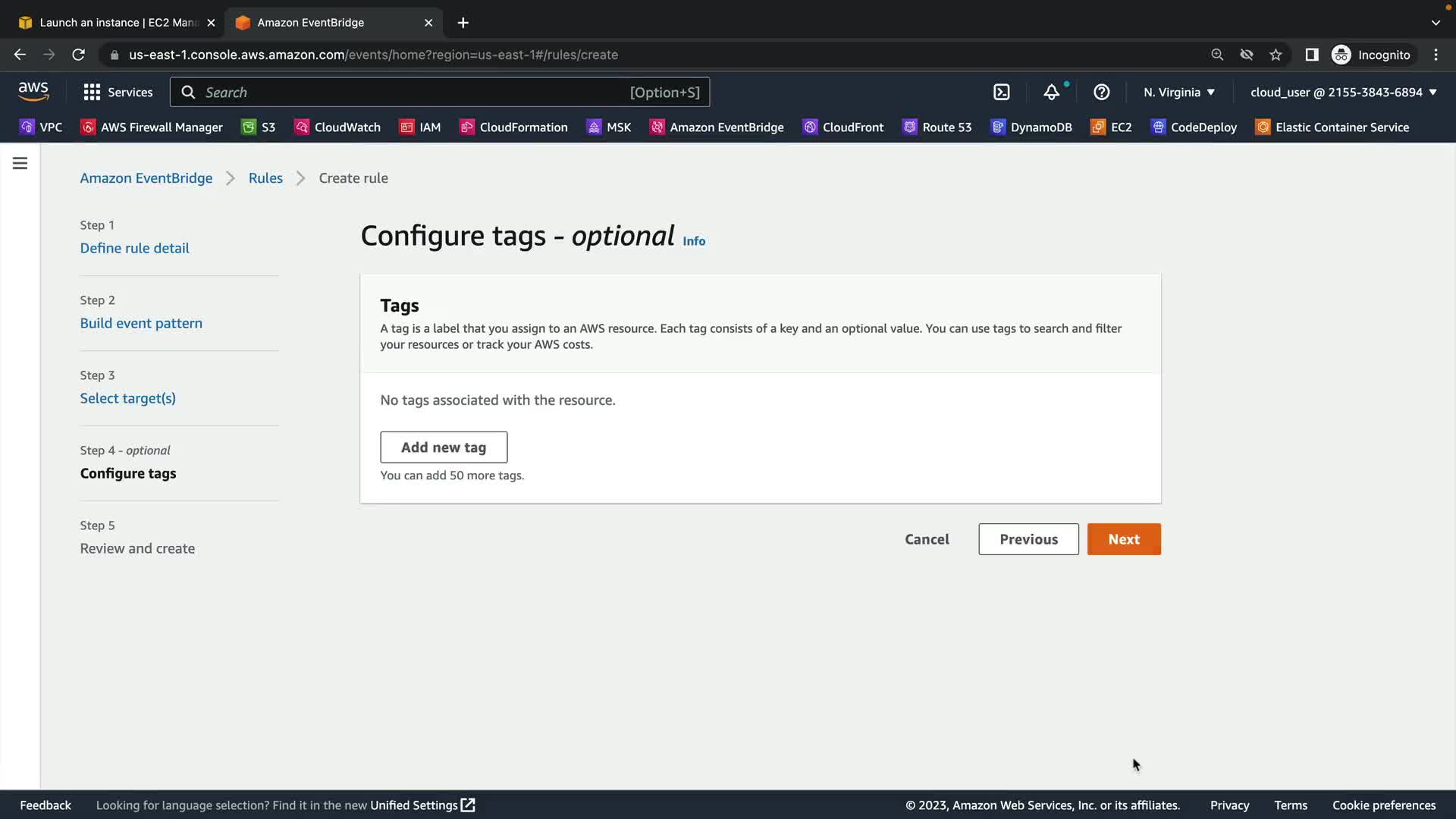1456x819 pixels.
Task: Expand the browser tab search chevron
Action: (x=1435, y=23)
